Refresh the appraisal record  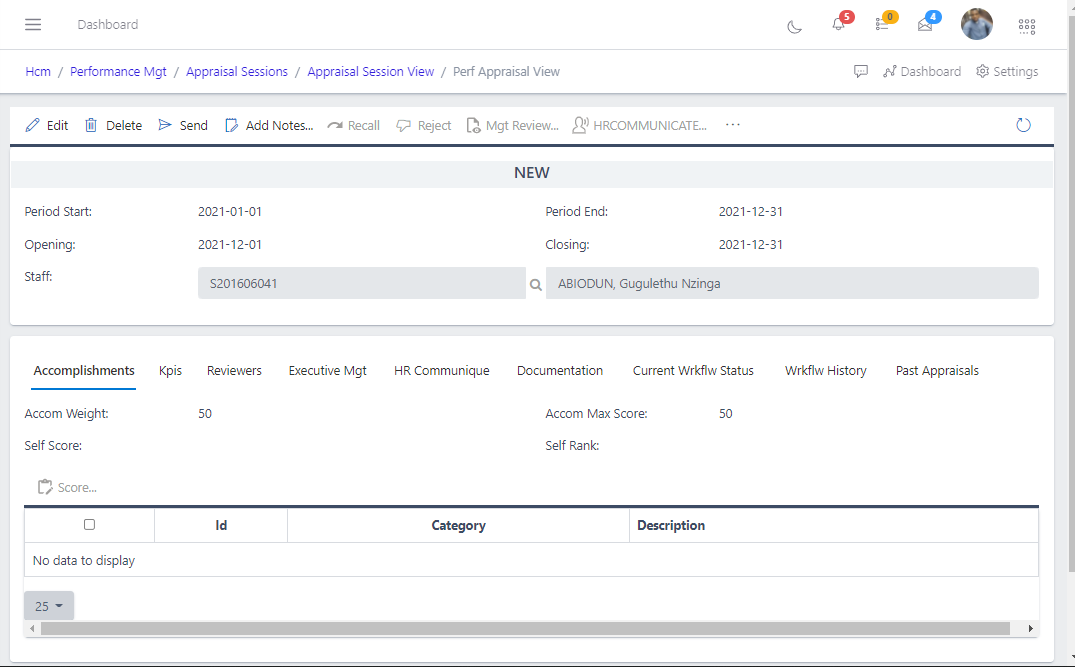tap(1023, 125)
